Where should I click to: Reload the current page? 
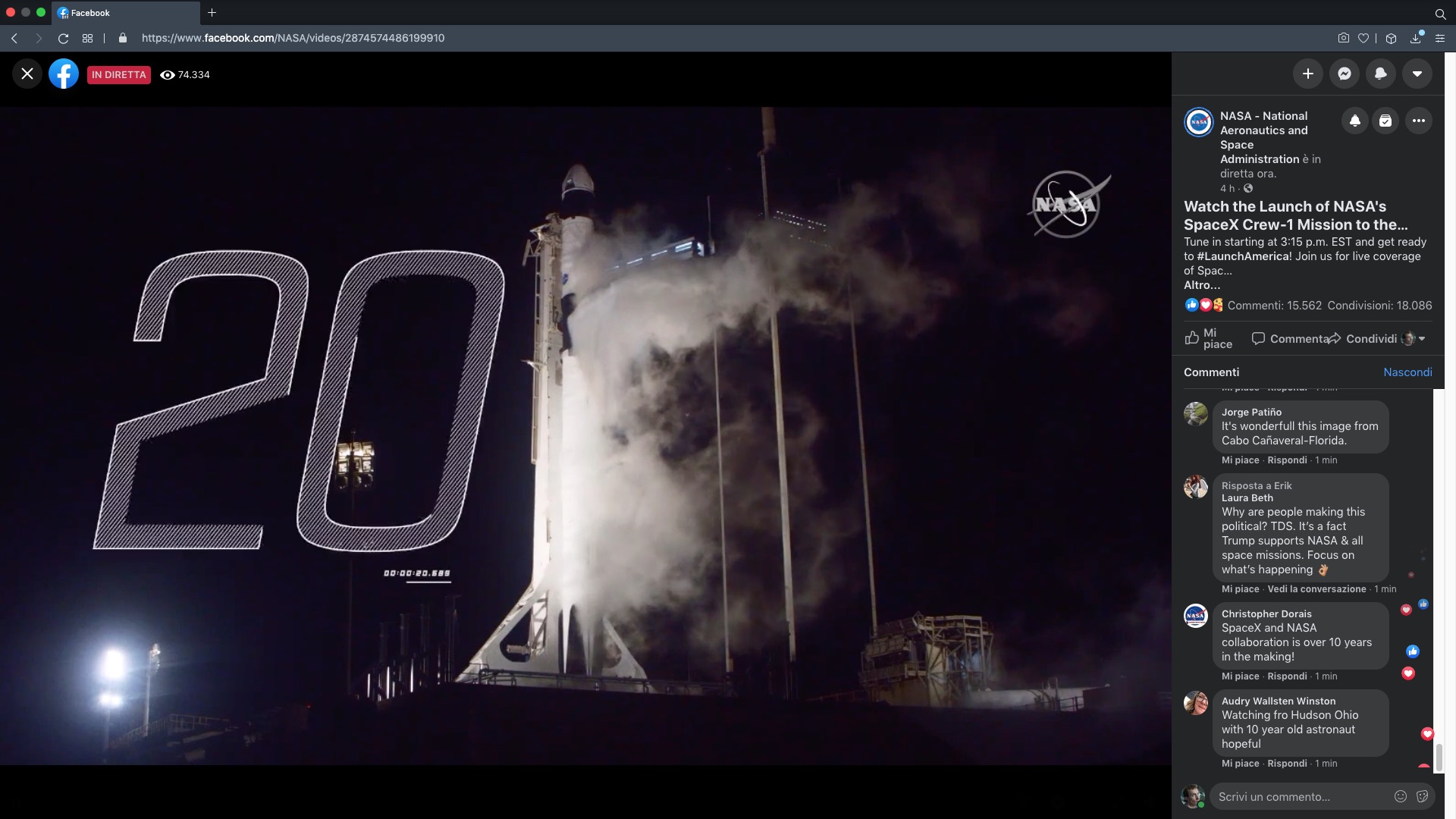(x=64, y=38)
